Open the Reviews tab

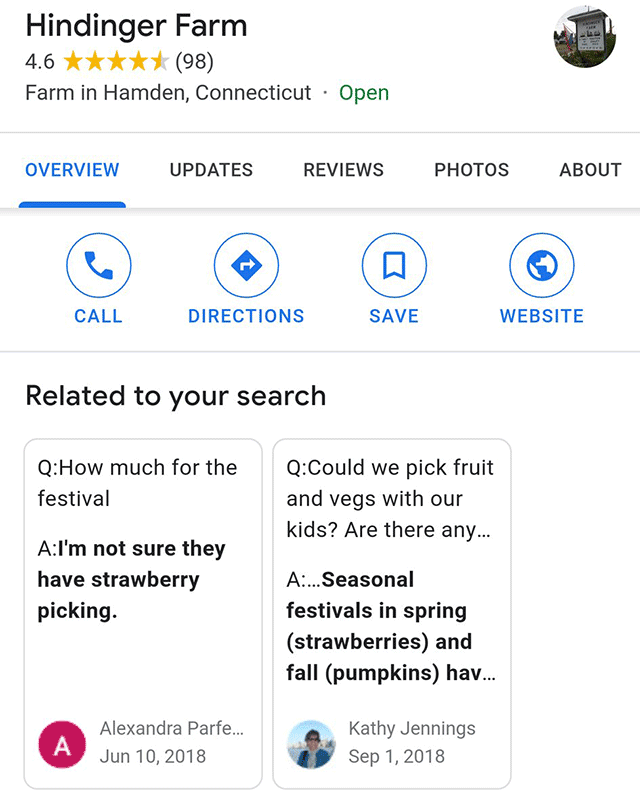[x=343, y=170]
